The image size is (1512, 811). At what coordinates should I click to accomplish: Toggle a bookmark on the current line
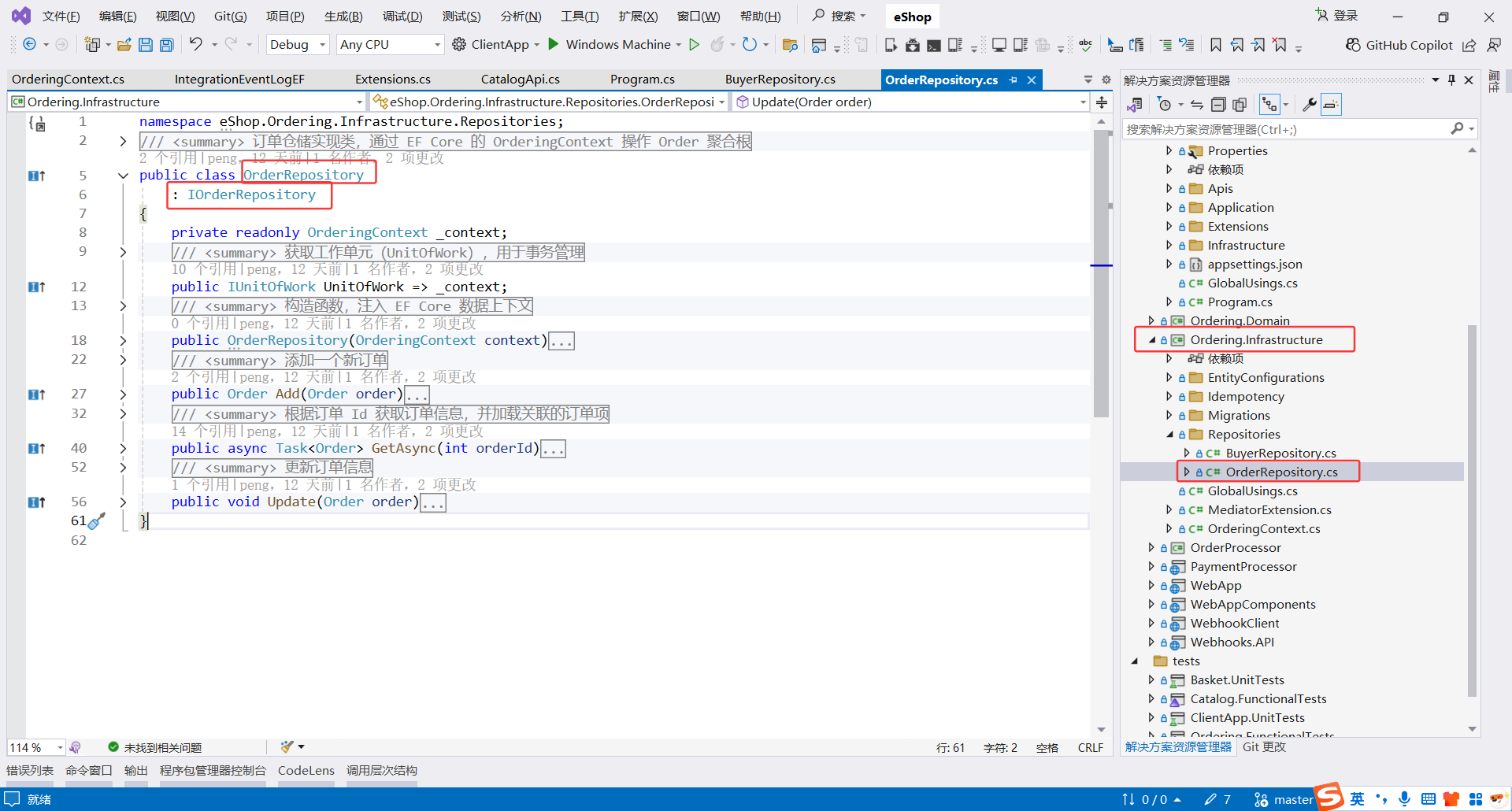click(1216, 45)
